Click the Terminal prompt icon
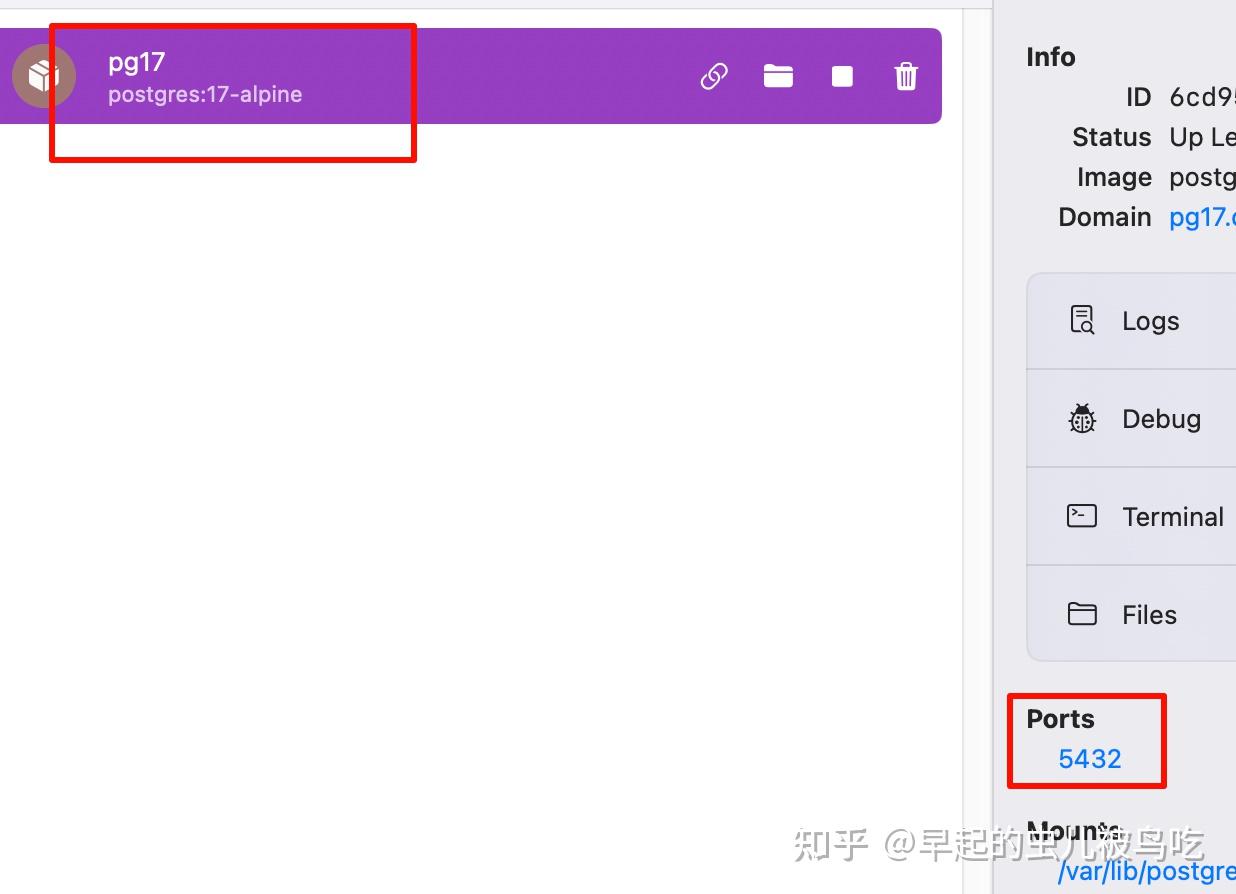1236x894 pixels. [x=1081, y=515]
